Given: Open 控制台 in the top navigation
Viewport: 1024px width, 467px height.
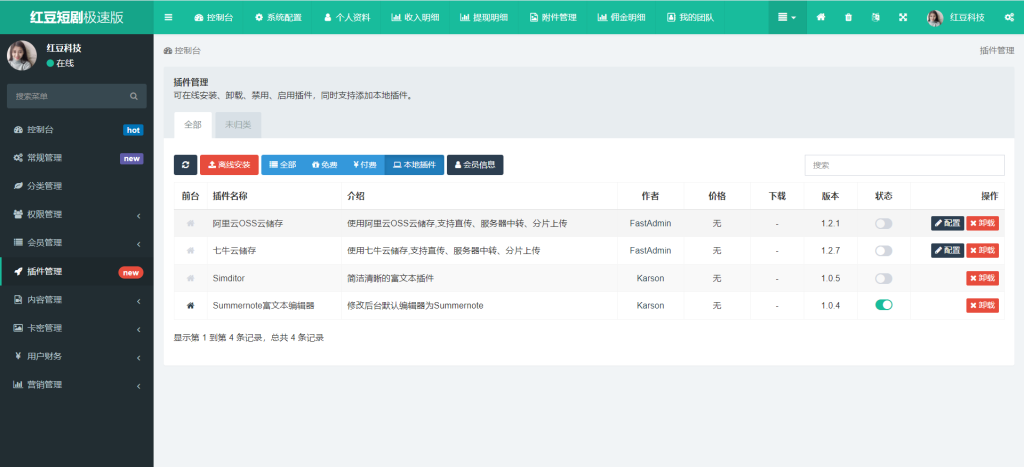Looking at the screenshot, I should tap(215, 18).
